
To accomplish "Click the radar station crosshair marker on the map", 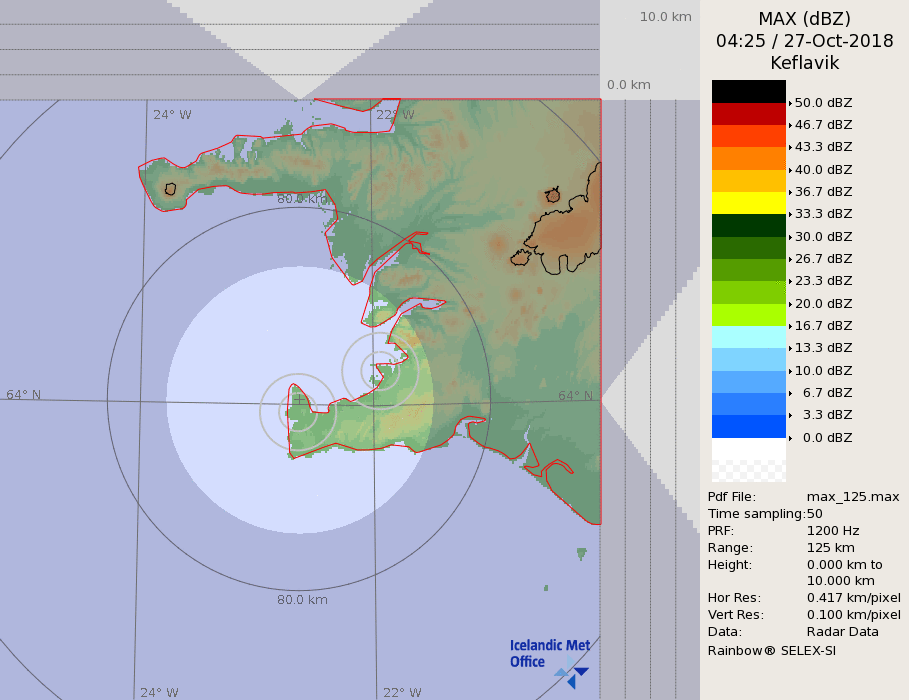I will (x=298, y=399).
